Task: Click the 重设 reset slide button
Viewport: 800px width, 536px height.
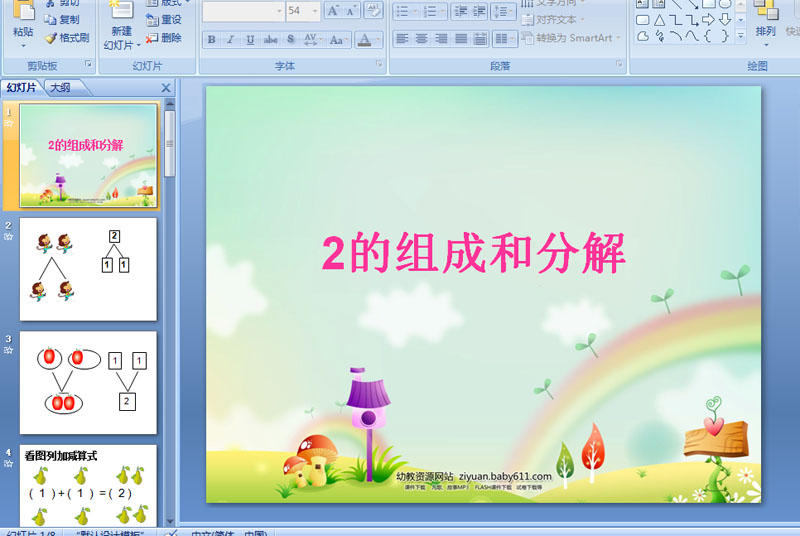Action: pyautogui.click(x=164, y=20)
